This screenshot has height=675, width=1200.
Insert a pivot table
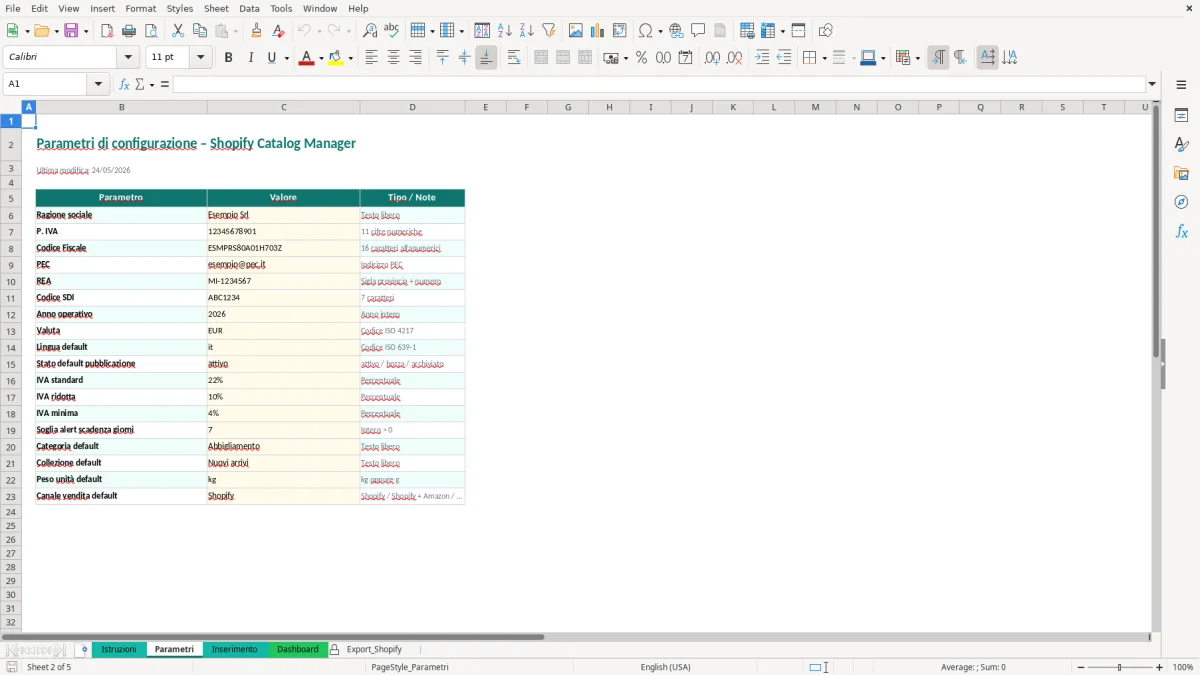(x=620, y=31)
